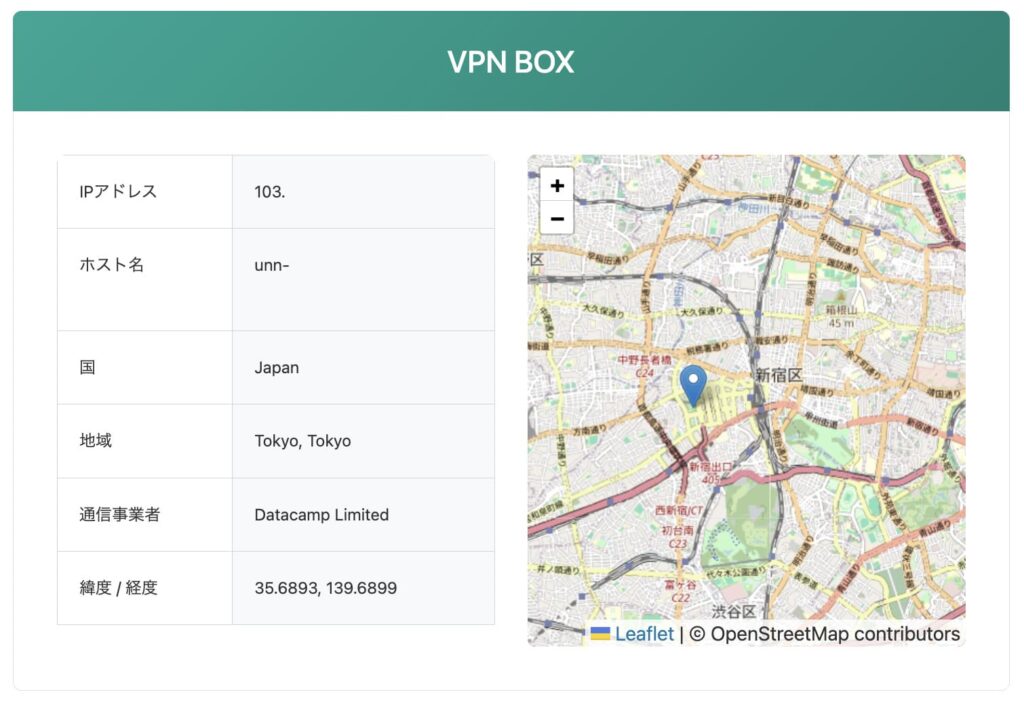Click the blue location marker pin
The width and height of the screenshot is (1024, 703).
pos(692,384)
